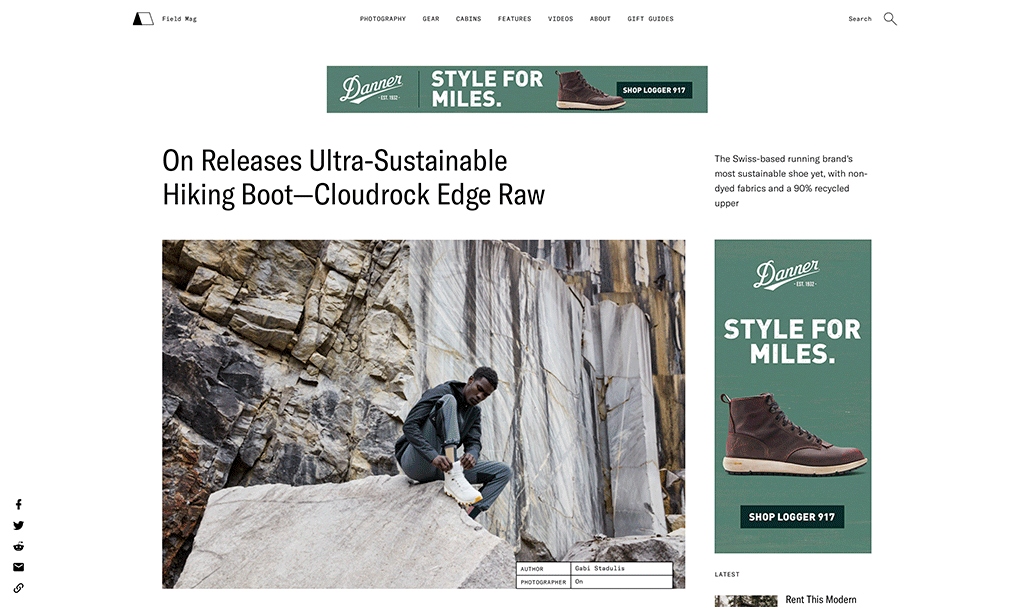Open search with the magnifying glass icon
This screenshot has width=1034, height=607.
click(x=890, y=18)
